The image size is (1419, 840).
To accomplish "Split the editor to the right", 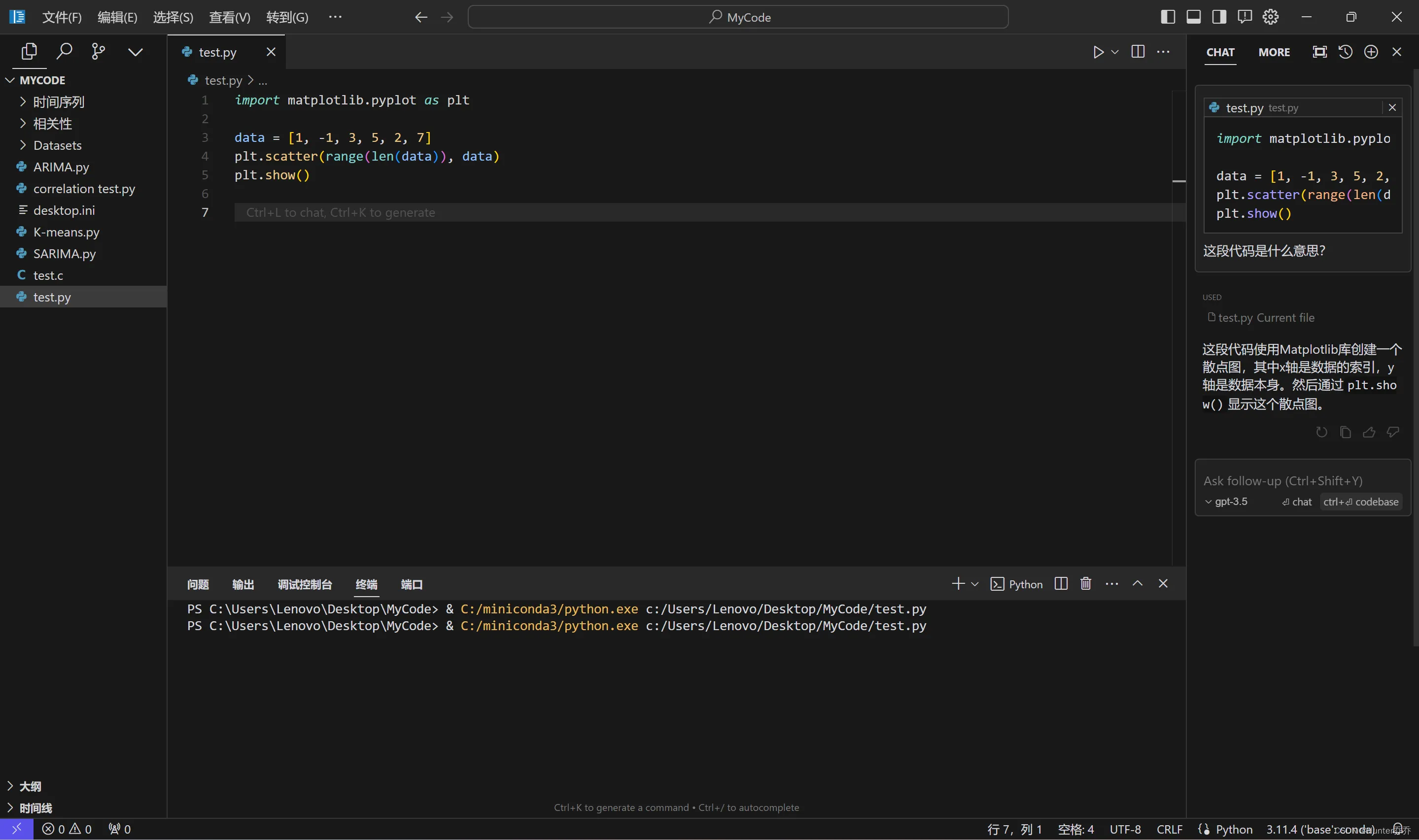I will pos(1138,52).
